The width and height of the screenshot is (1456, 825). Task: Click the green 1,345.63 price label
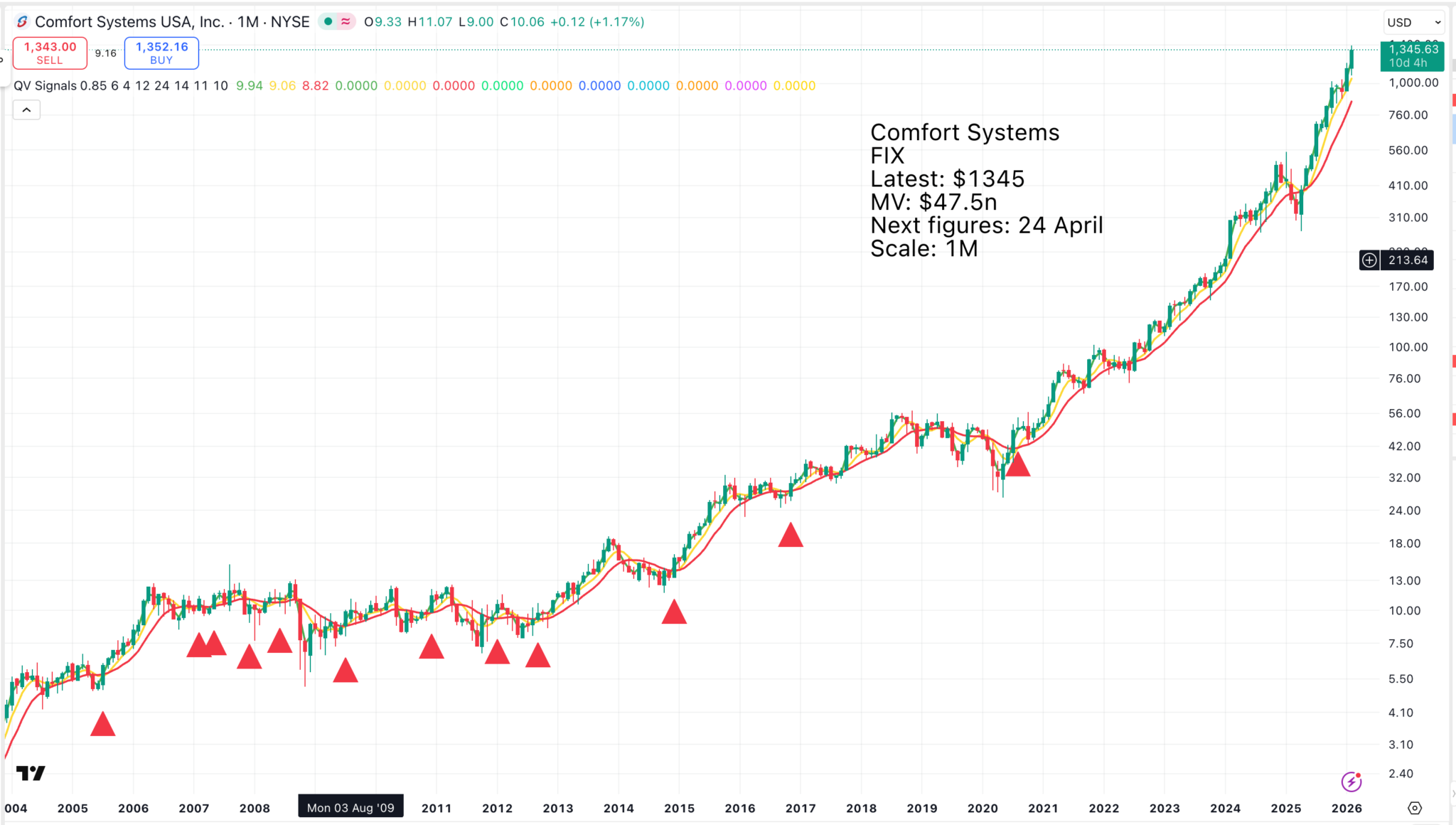click(x=1411, y=55)
